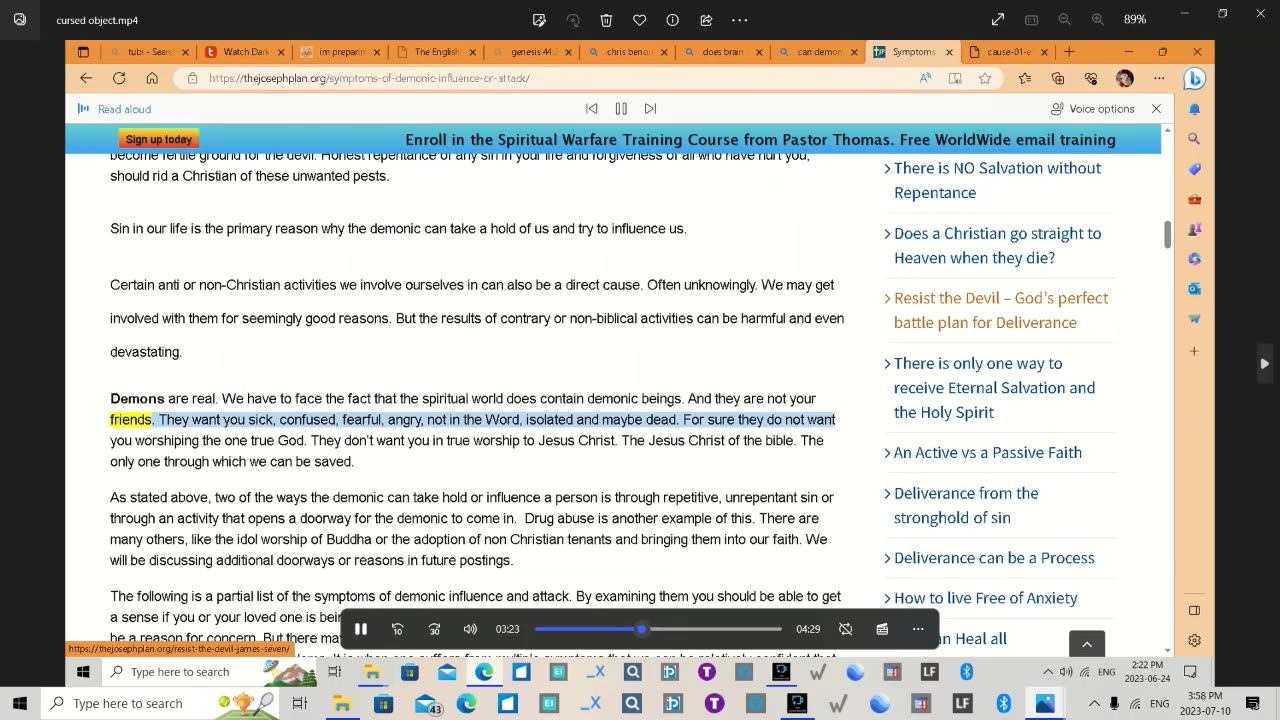Open Edge sidebar Outlook icon
Viewport: 1280px width, 720px height.
pos(1194,288)
